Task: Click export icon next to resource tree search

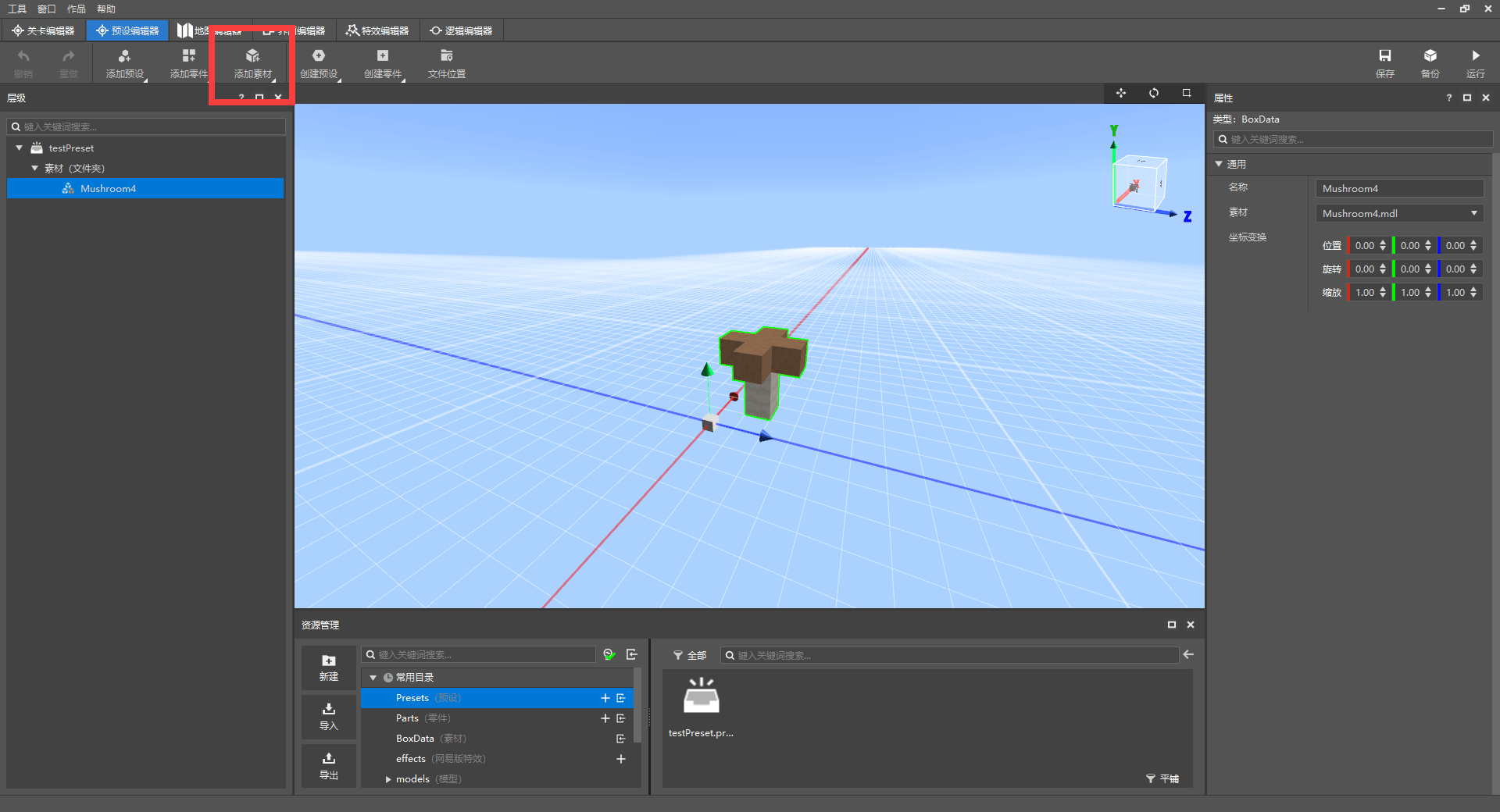Action: tap(632, 654)
